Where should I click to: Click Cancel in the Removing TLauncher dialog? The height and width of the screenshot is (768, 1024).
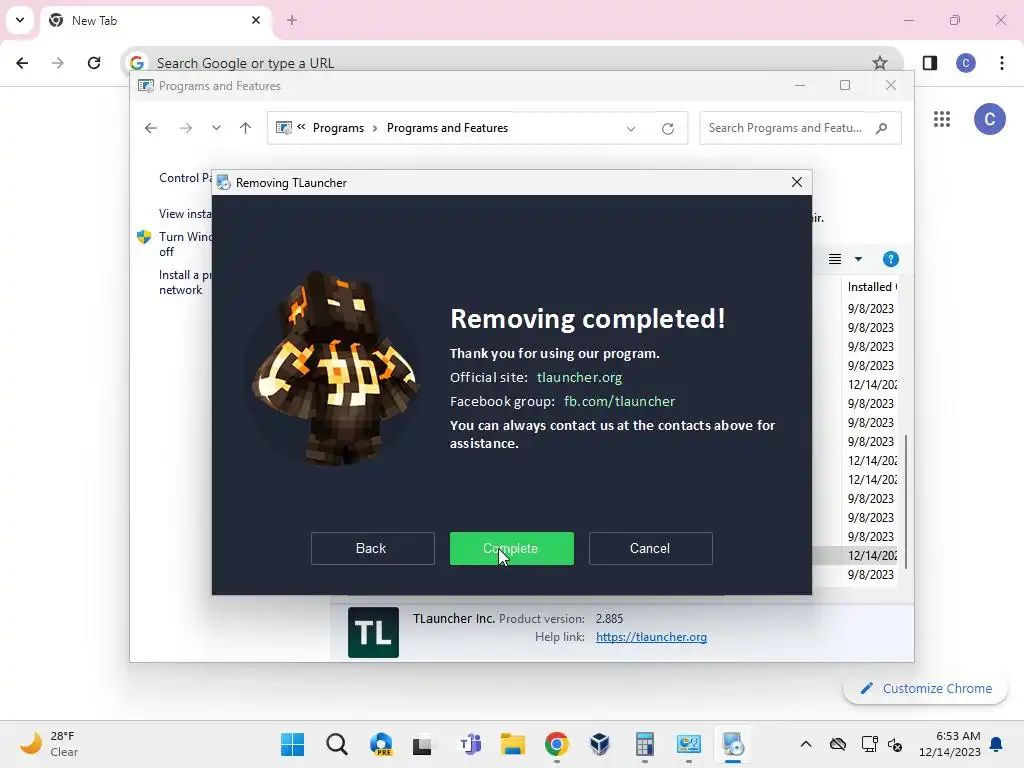pos(650,549)
